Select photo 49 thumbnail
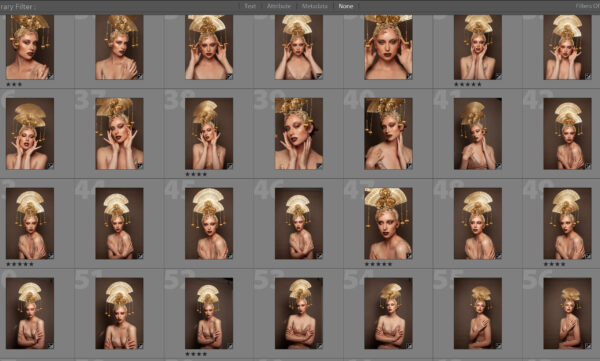 pos(567,224)
